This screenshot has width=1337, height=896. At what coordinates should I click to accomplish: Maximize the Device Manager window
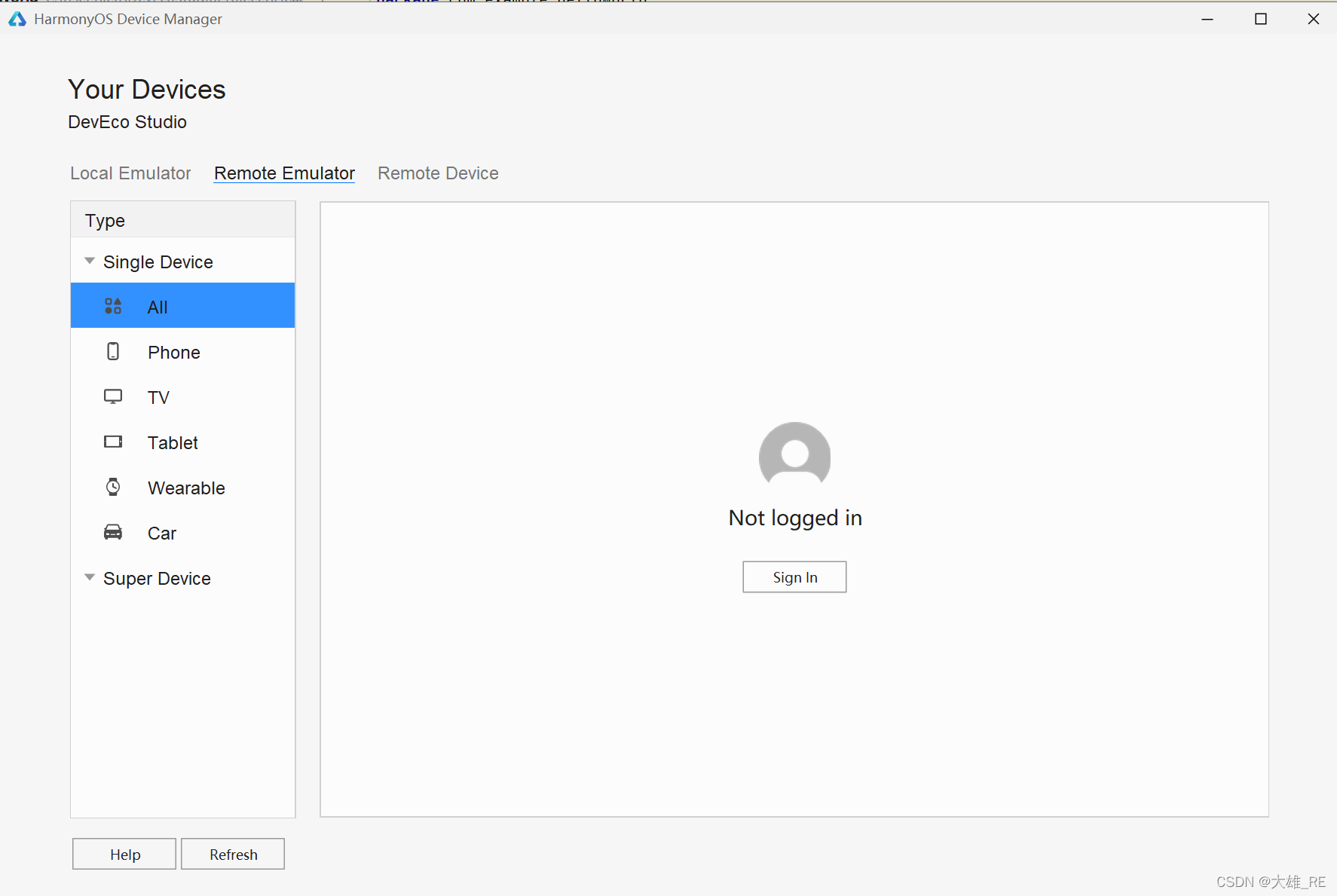point(1260,19)
